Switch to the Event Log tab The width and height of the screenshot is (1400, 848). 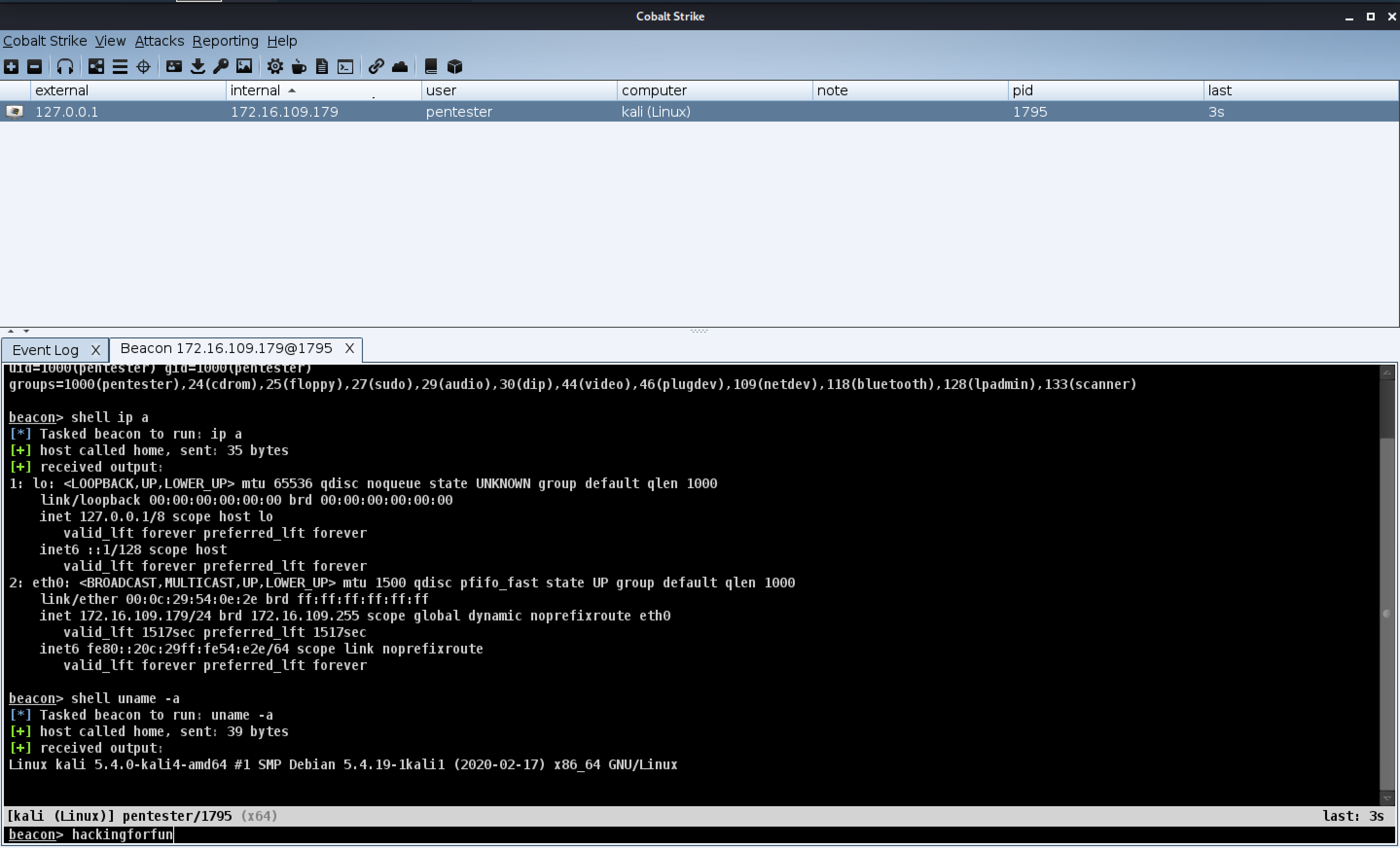[x=45, y=350]
